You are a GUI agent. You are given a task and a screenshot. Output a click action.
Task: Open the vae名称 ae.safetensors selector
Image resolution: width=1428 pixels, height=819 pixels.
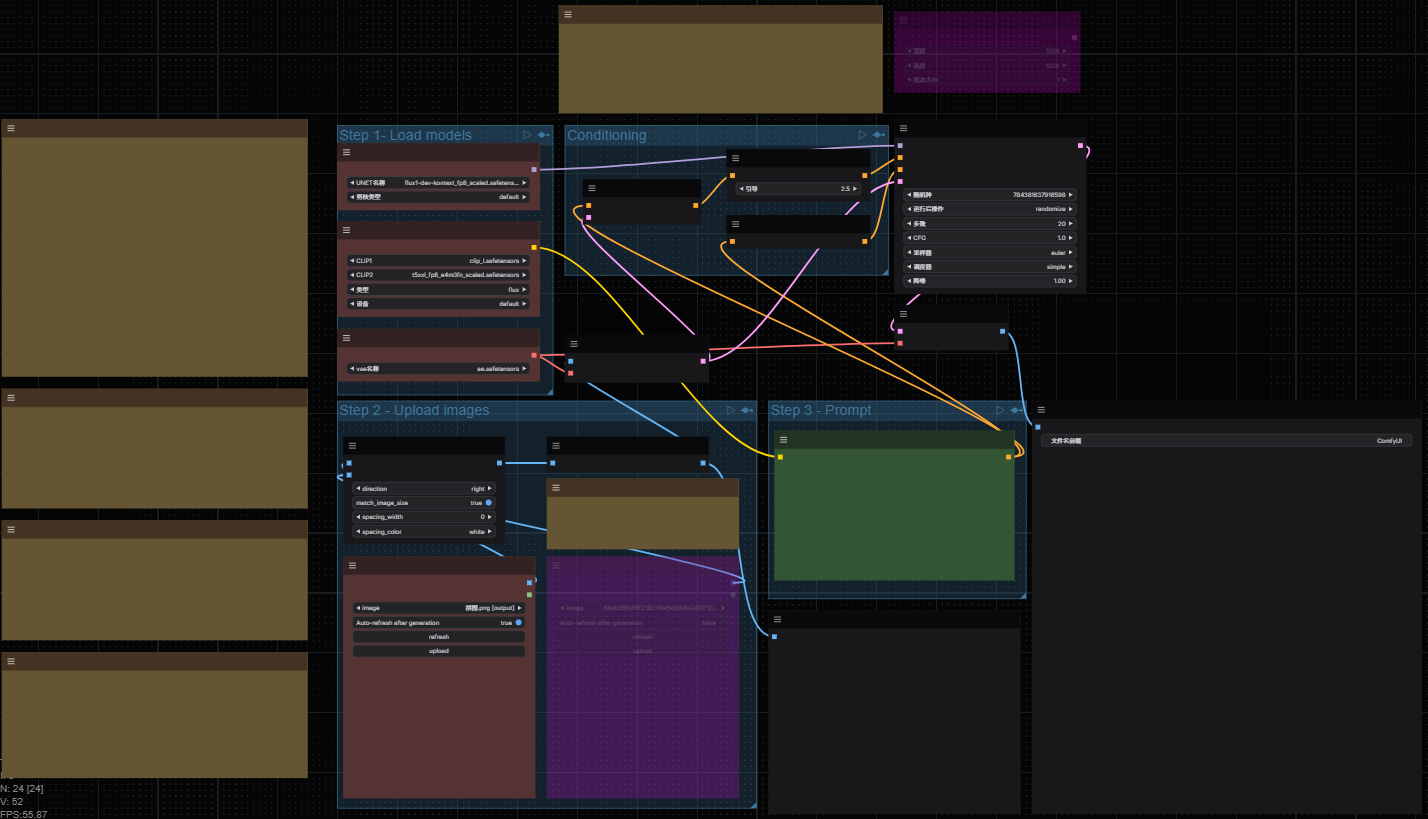(439, 368)
